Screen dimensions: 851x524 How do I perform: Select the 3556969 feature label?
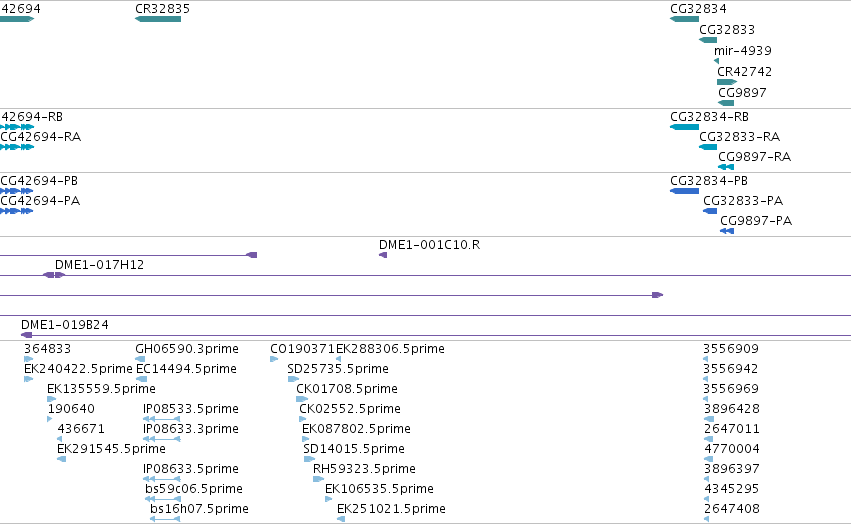731,389
